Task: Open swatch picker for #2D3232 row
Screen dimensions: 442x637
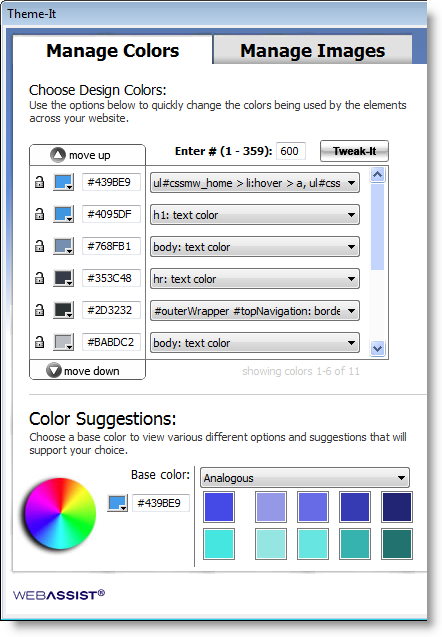Action: pos(64,310)
